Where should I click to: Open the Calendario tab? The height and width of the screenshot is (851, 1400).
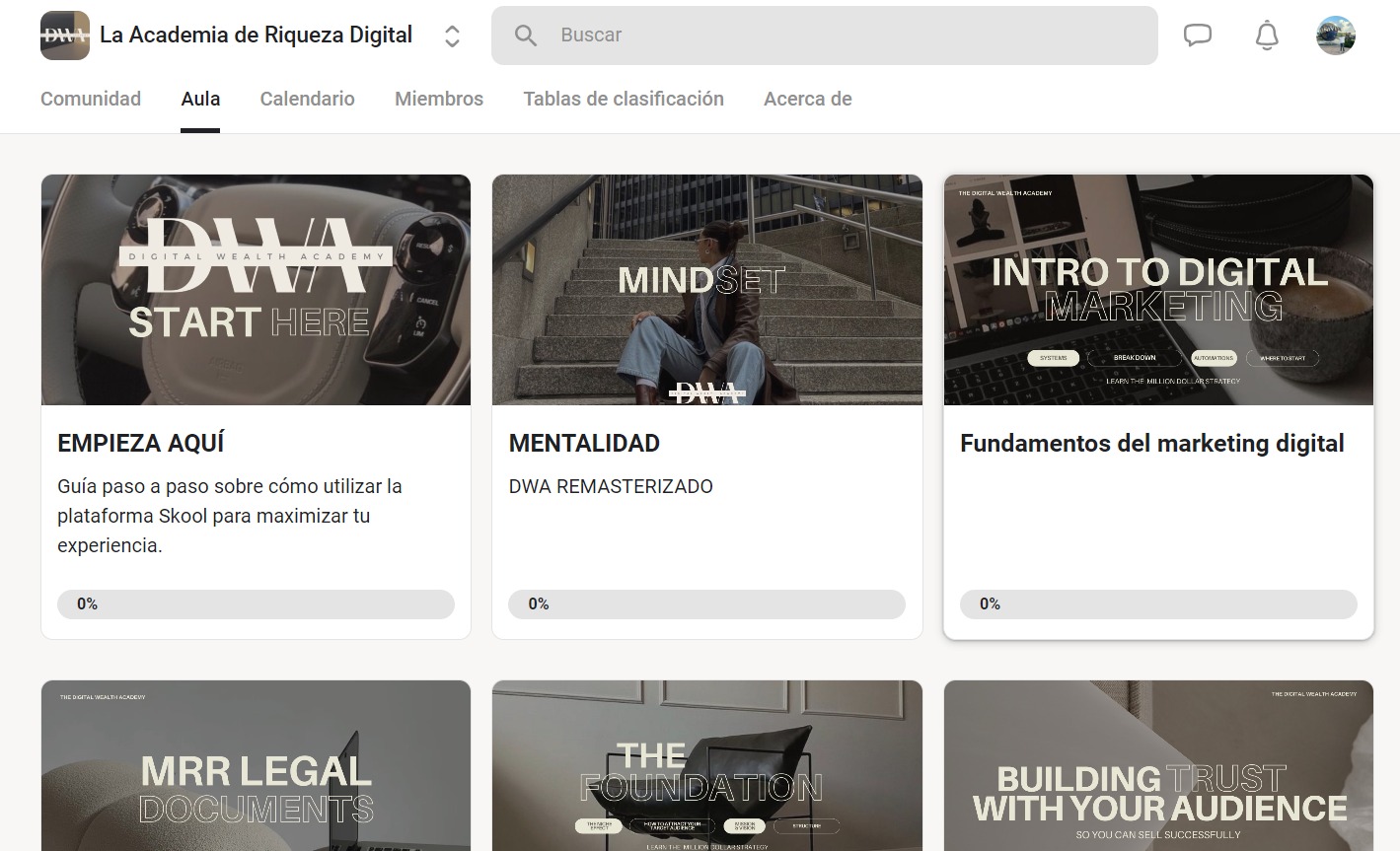[307, 99]
